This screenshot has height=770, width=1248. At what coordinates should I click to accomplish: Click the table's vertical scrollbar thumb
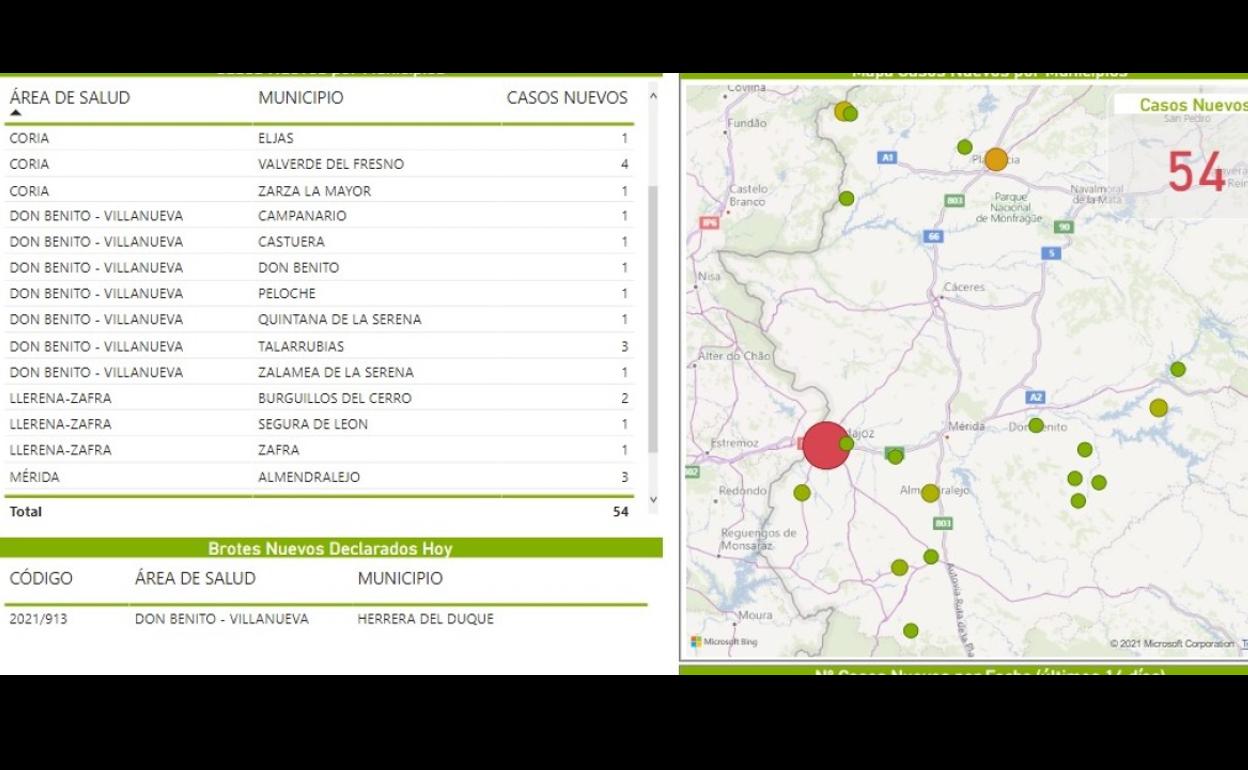[x=653, y=318]
